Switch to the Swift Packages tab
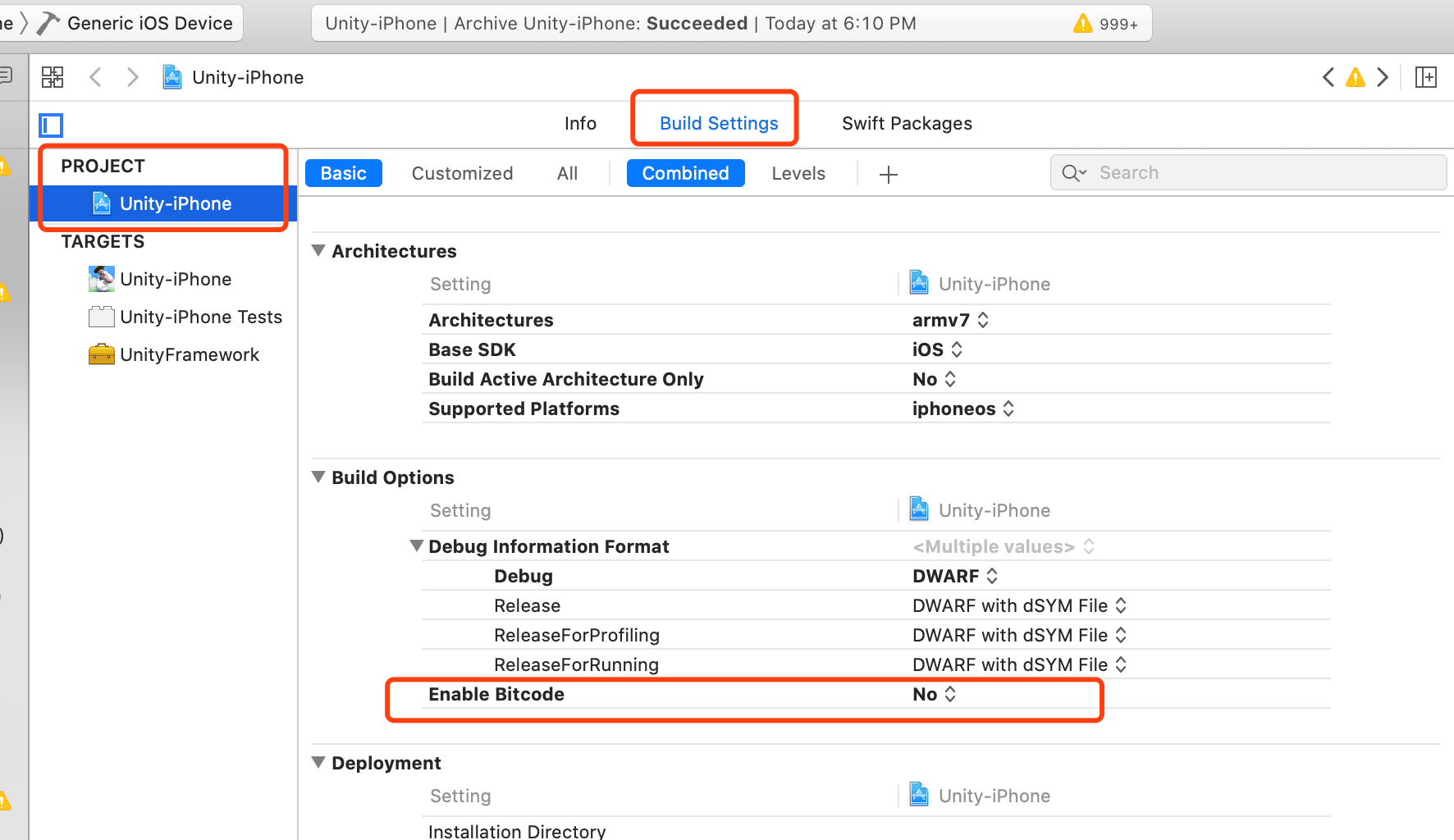The height and width of the screenshot is (840, 1454). coord(907,123)
